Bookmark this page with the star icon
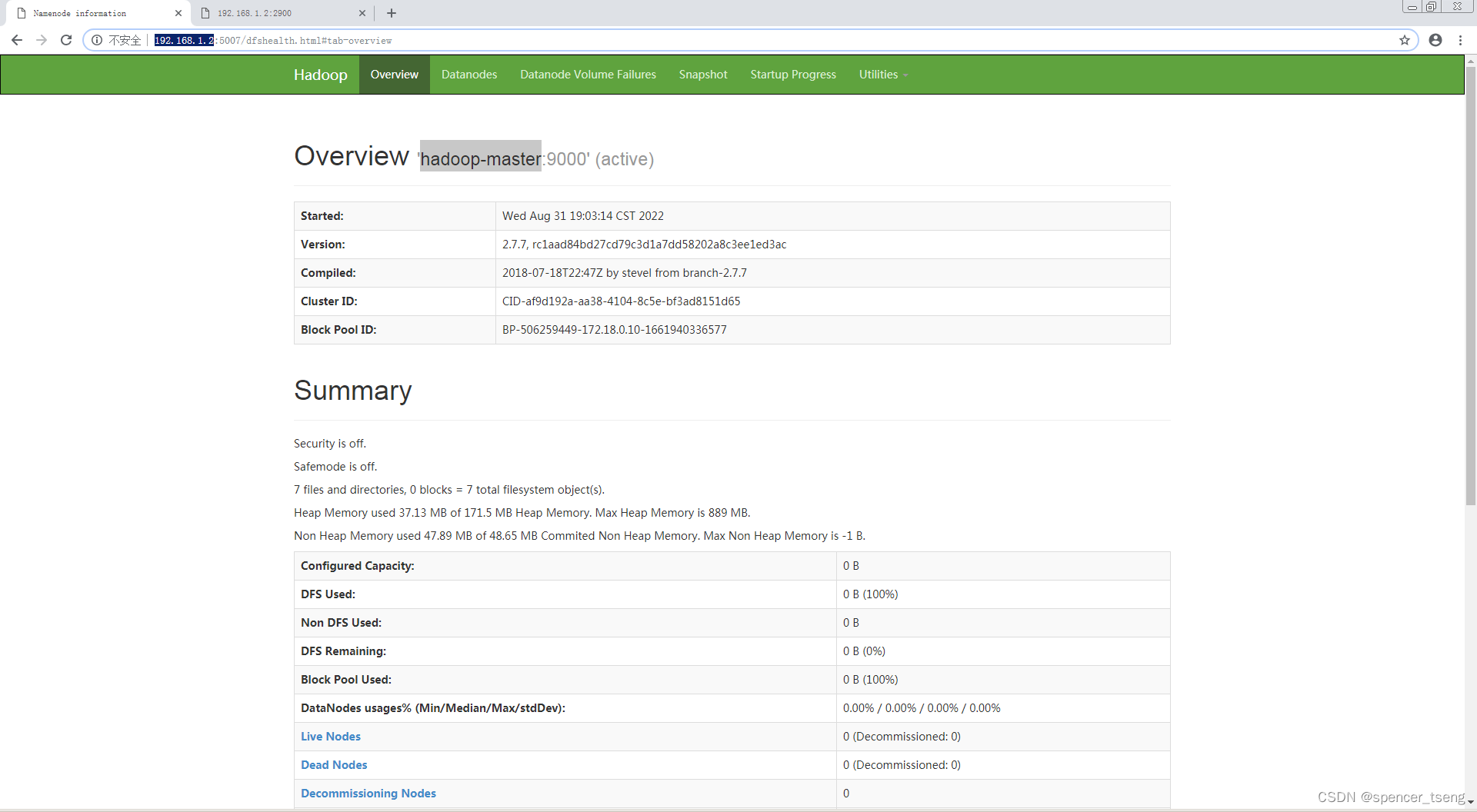Image resolution: width=1477 pixels, height=812 pixels. coord(1405,40)
